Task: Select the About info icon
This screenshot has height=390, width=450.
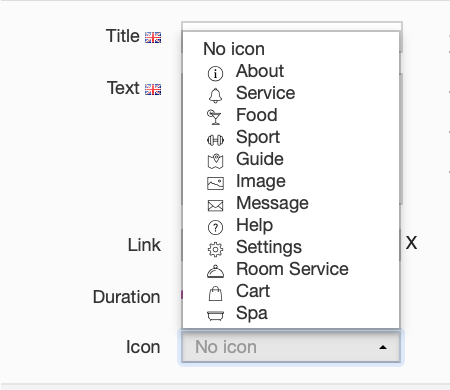Action: pyautogui.click(x=215, y=73)
